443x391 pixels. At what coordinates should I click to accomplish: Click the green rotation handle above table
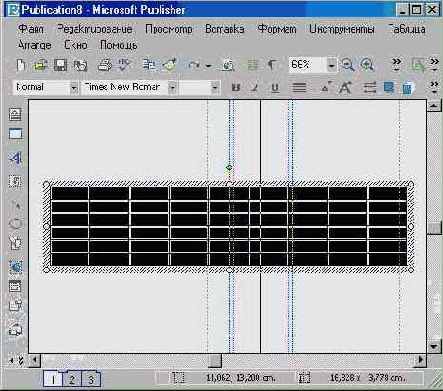[229, 168]
